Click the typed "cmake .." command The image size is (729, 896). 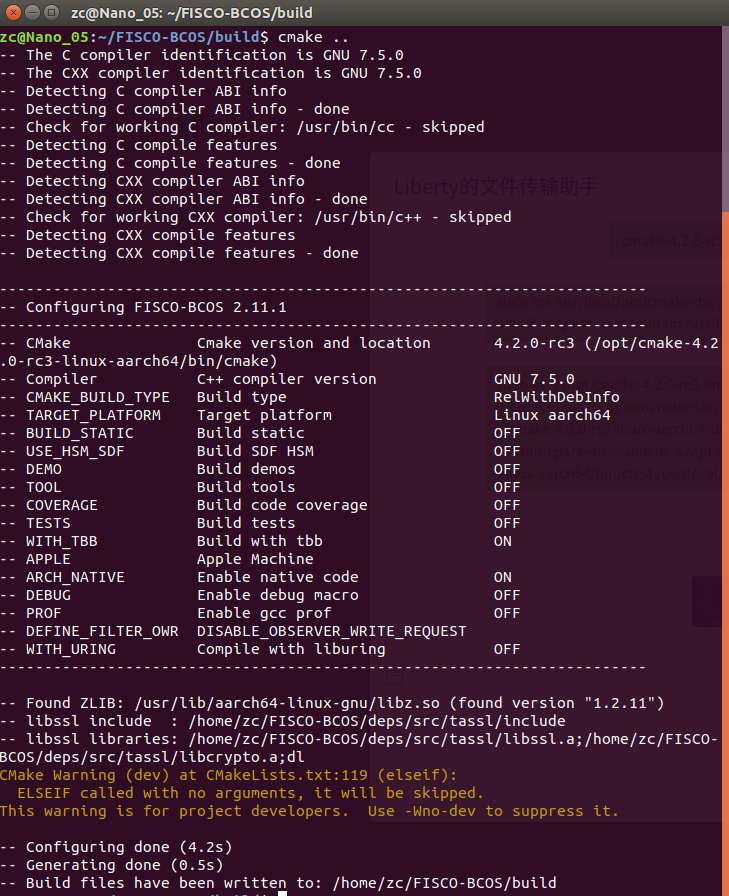click(313, 37)
